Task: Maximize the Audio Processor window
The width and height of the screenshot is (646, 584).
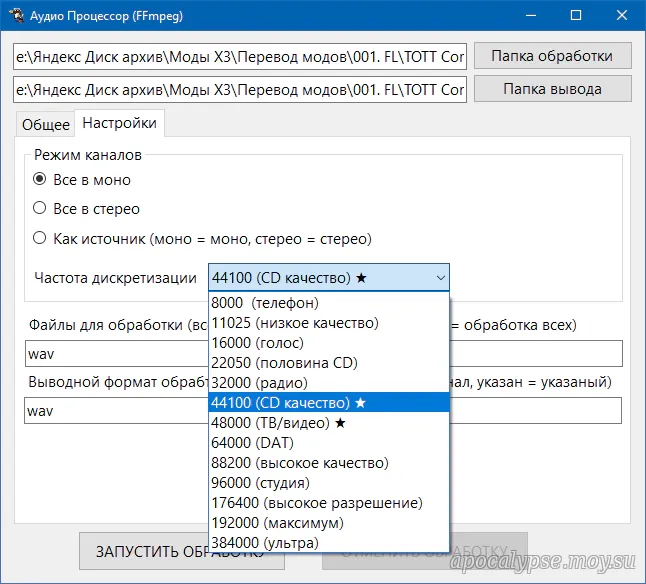Action: [576, 16]
